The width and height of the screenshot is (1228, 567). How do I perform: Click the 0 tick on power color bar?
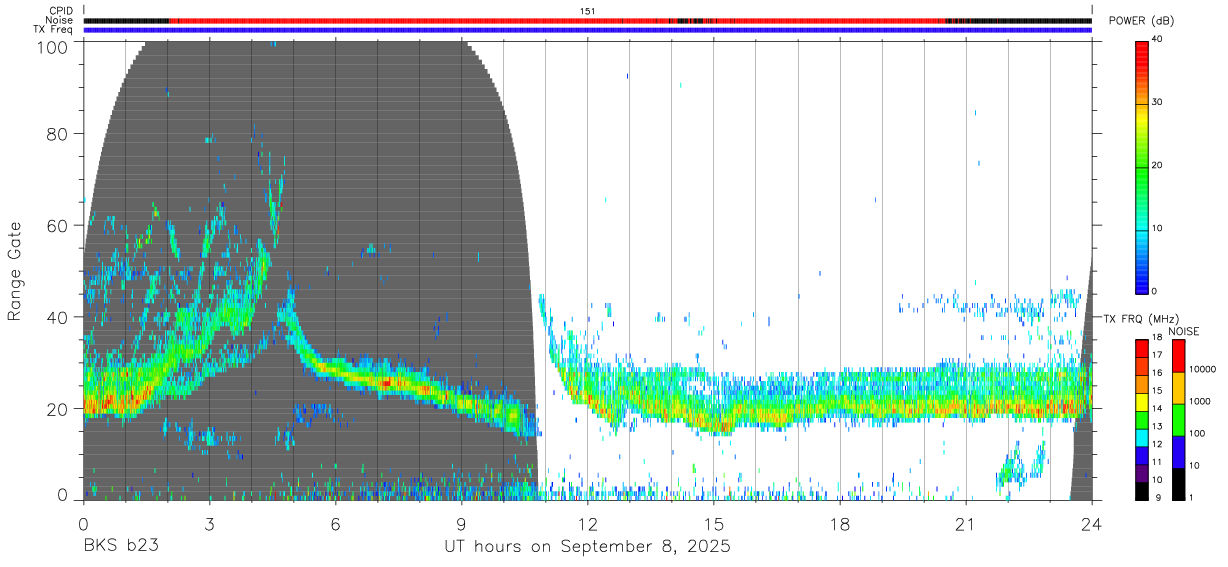pyautogui.click(x=1155, y=292)
